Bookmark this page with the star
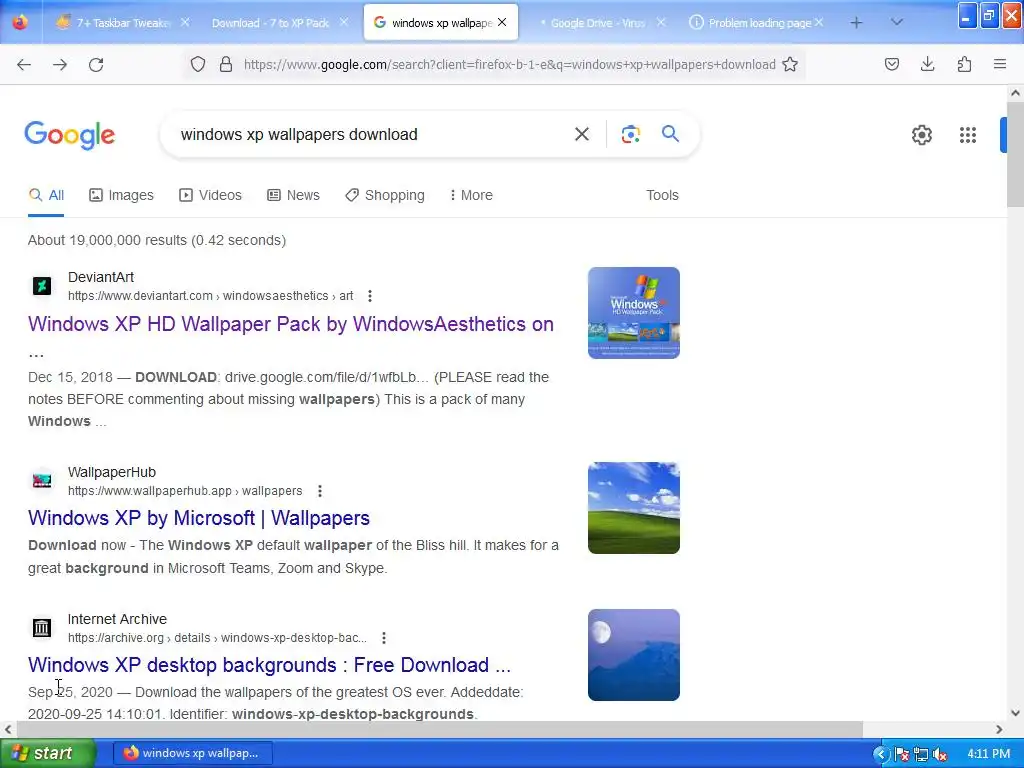 tap(790, 64)
